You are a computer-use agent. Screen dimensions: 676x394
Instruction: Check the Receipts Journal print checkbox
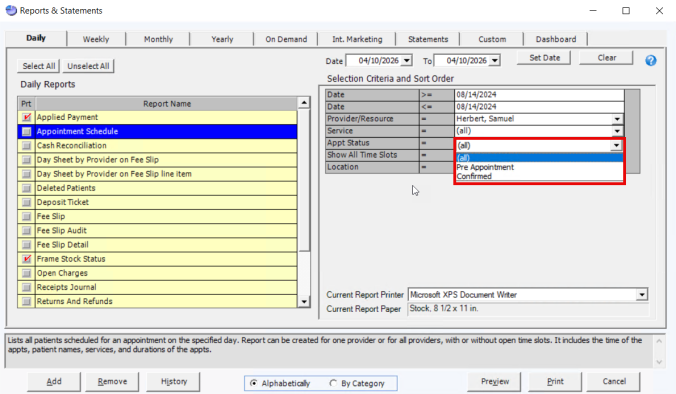point(27,288)
